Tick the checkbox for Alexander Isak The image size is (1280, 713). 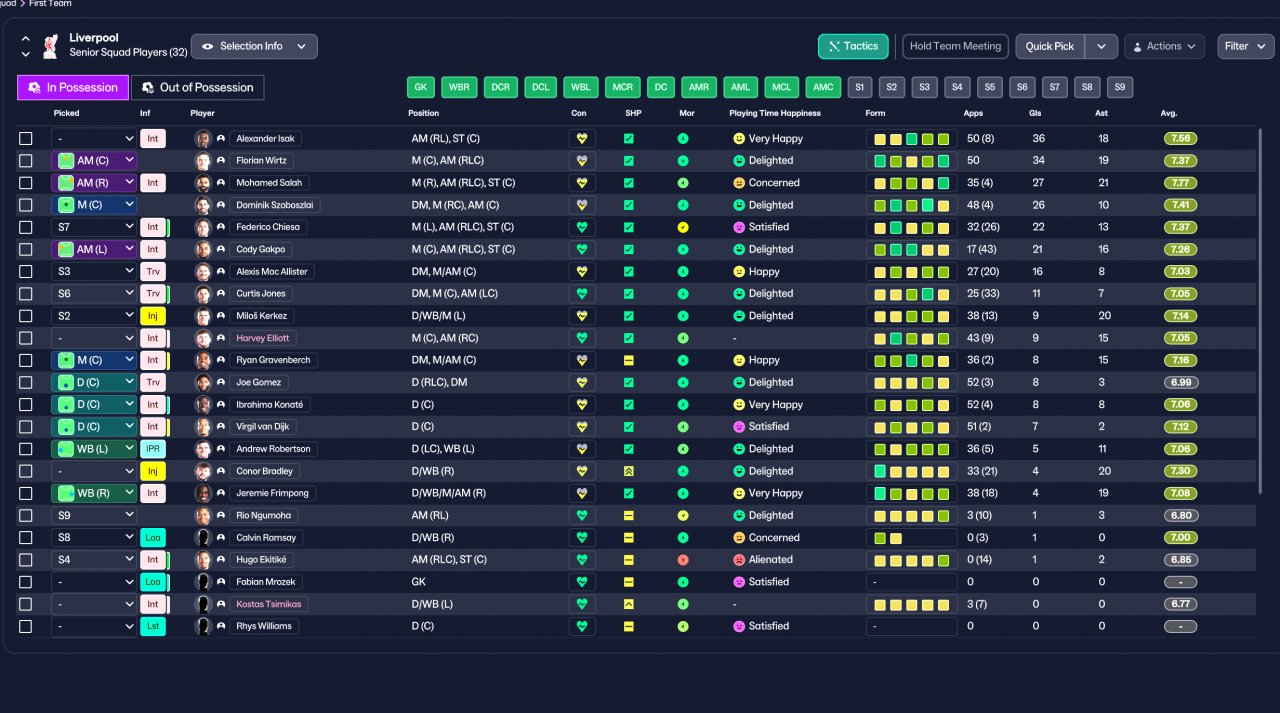coord(26,139)
